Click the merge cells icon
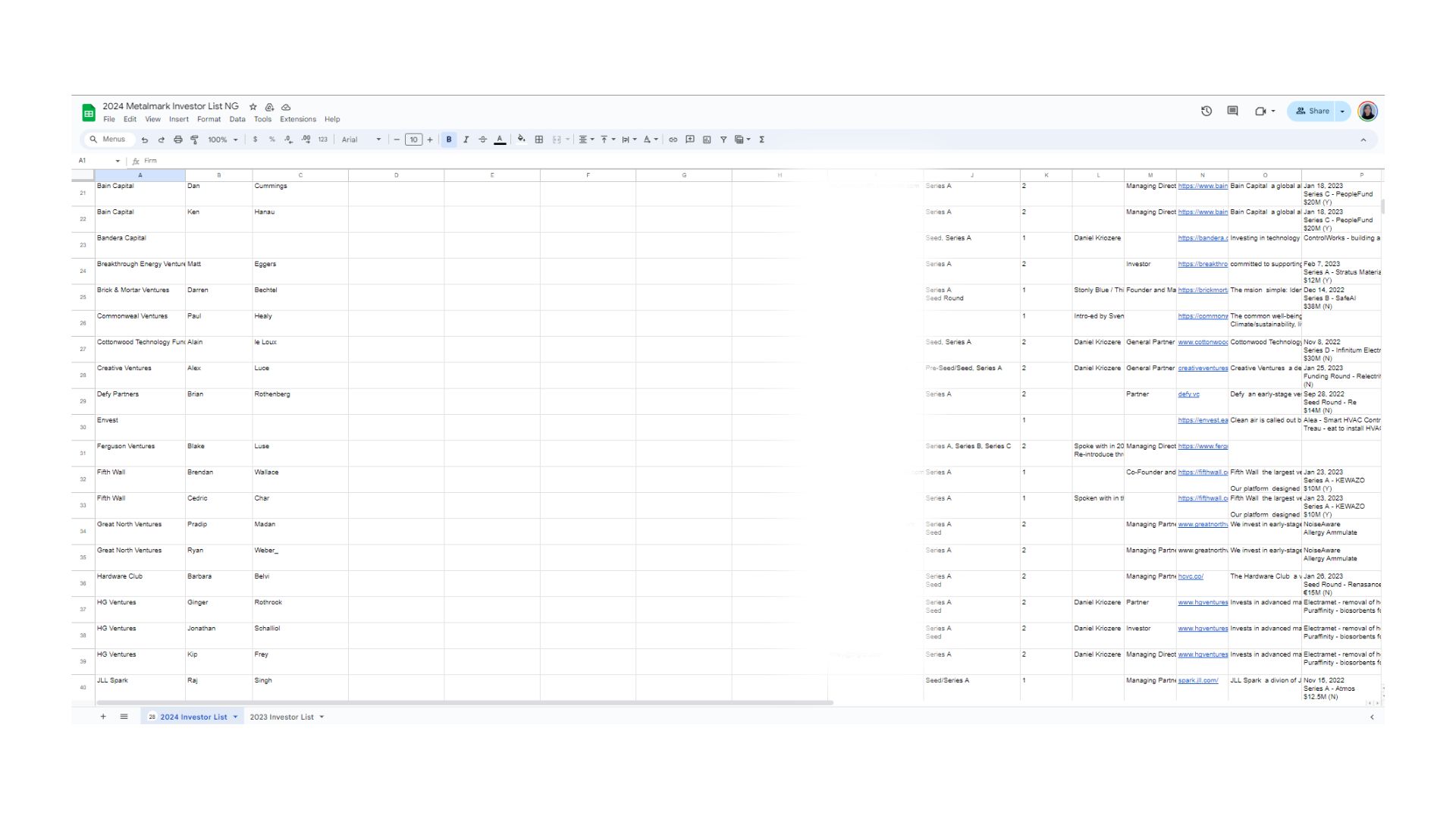 point(557,140)
